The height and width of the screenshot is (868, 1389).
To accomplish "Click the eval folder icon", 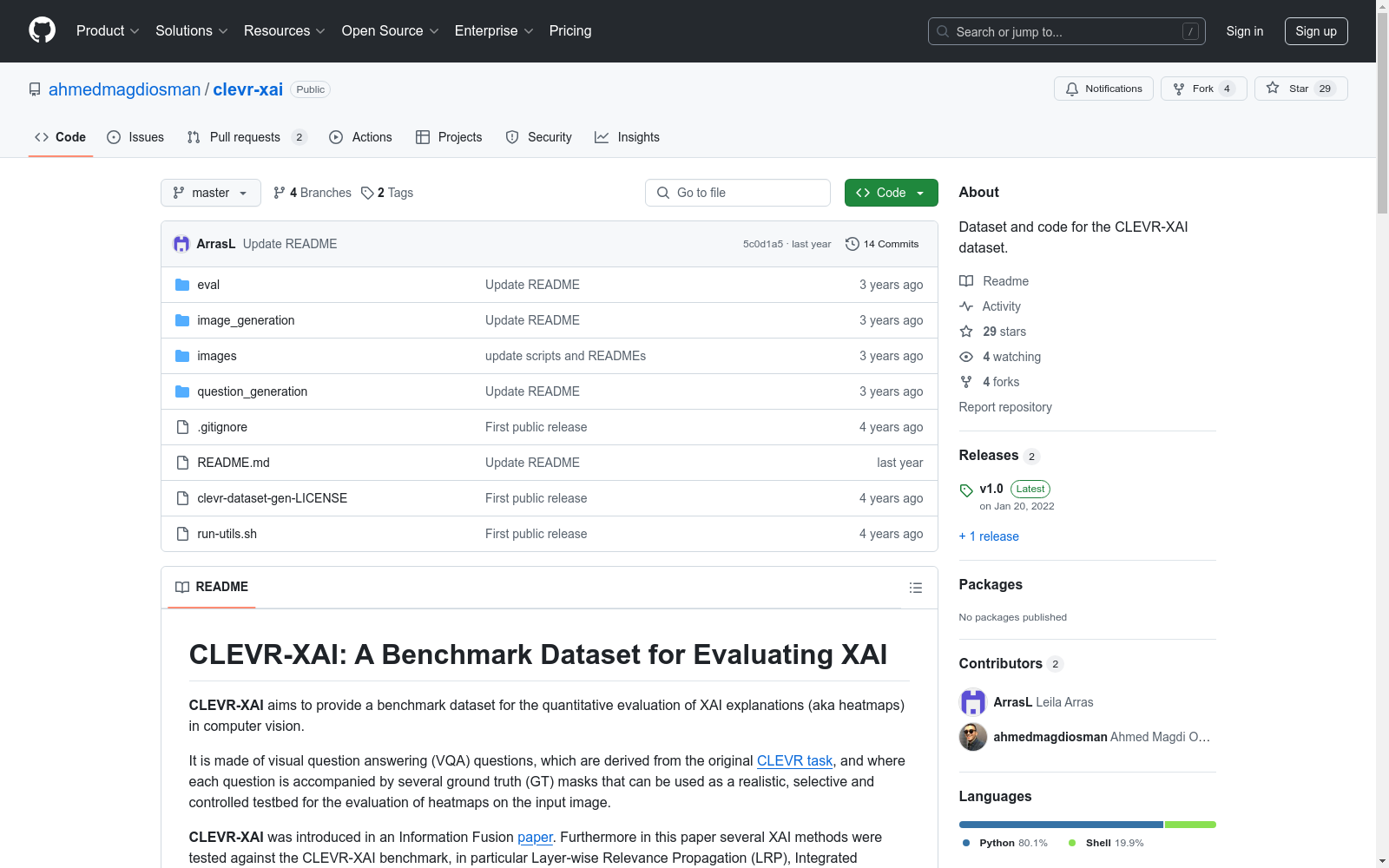I will 182,285.
